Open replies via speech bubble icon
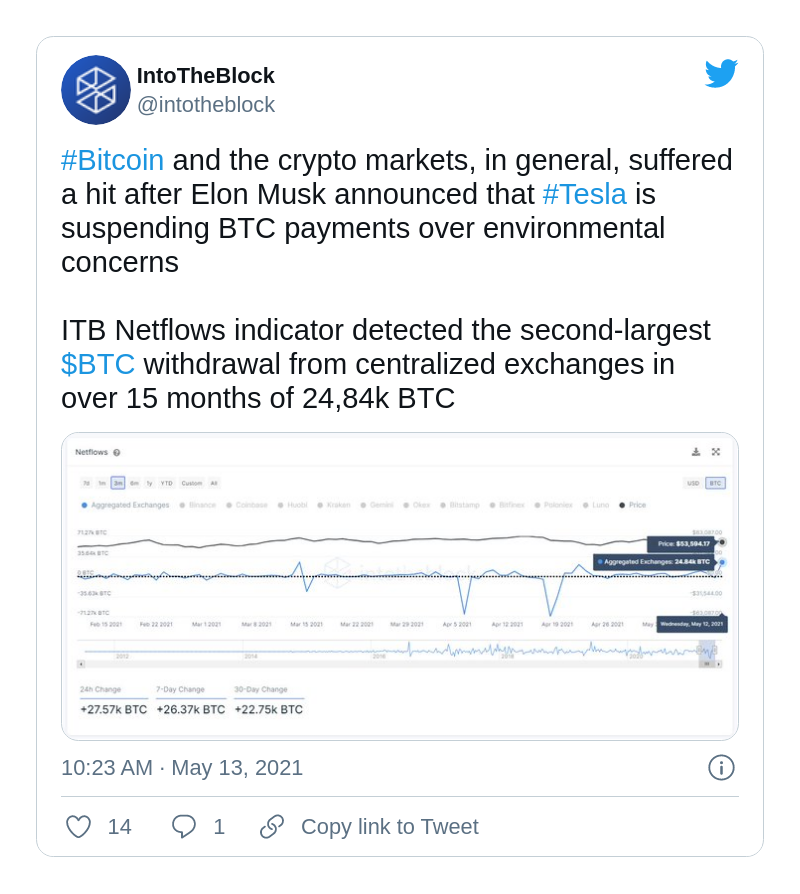 (184, 827)
